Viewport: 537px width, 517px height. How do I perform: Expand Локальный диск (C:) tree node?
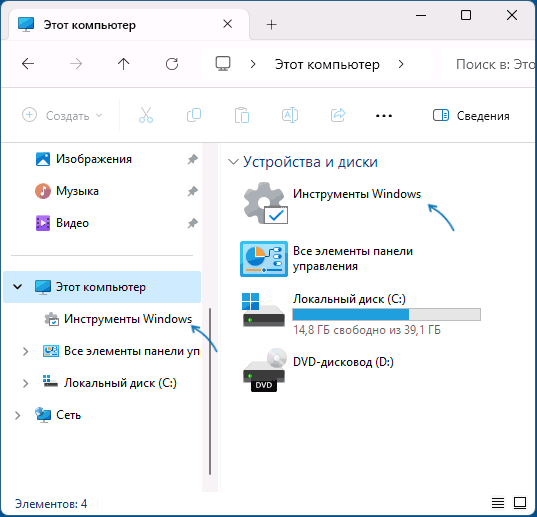point(25,383)
